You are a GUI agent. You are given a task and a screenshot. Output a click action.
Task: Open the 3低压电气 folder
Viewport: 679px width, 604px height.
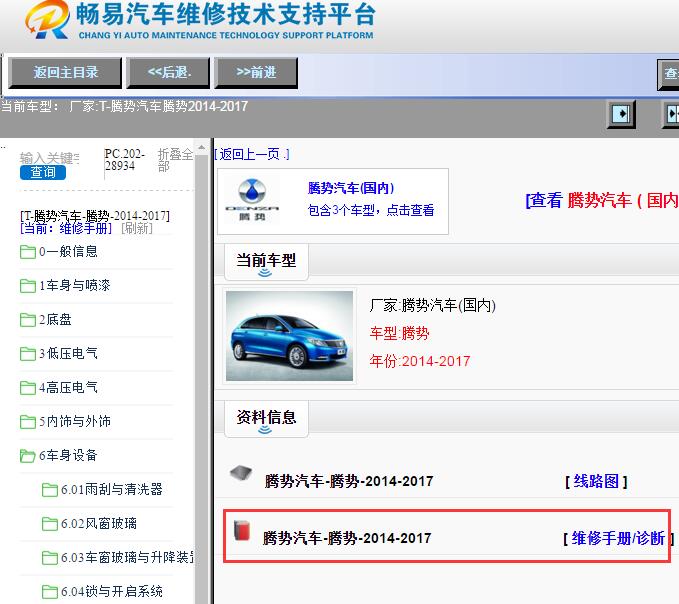tap(68, 353)
